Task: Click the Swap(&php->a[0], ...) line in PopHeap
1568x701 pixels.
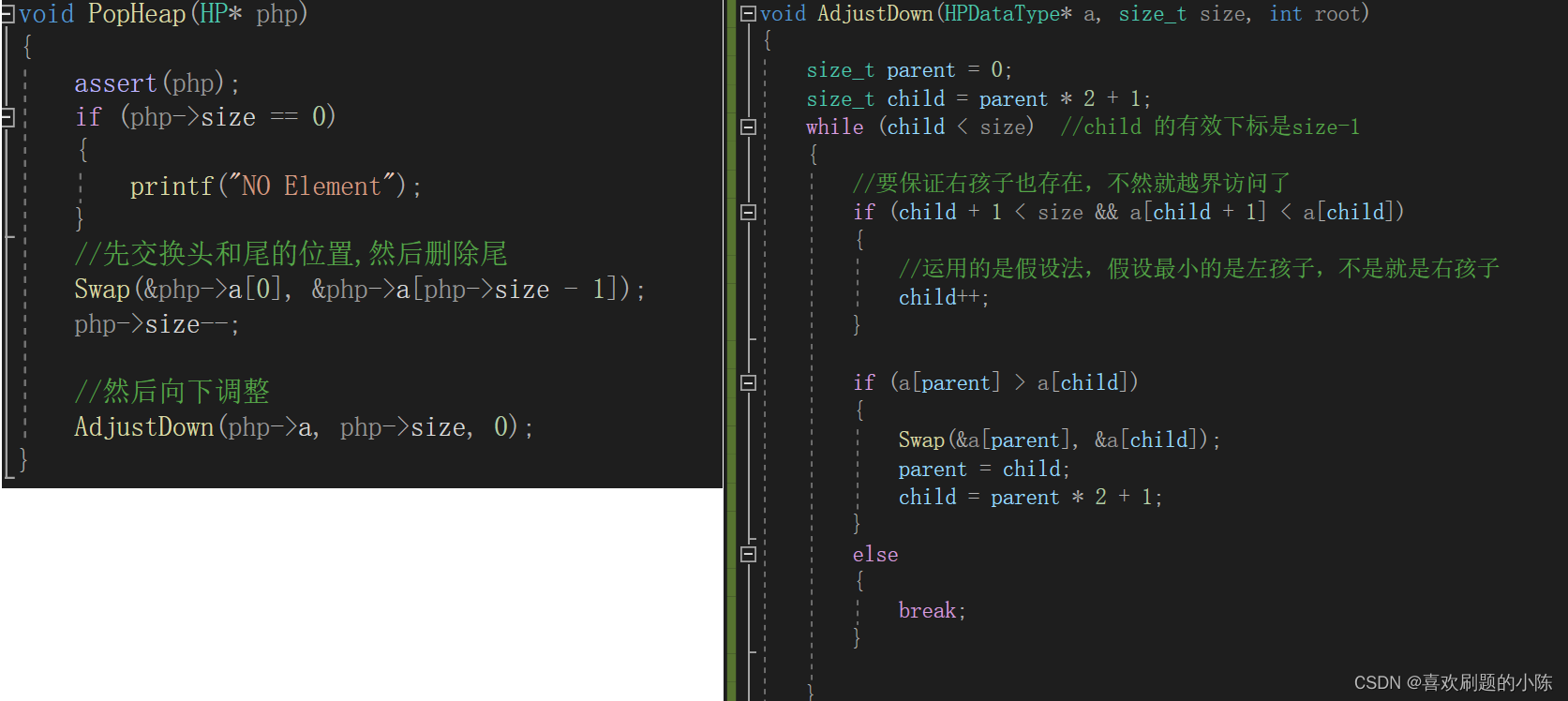Action: point(360,290)
